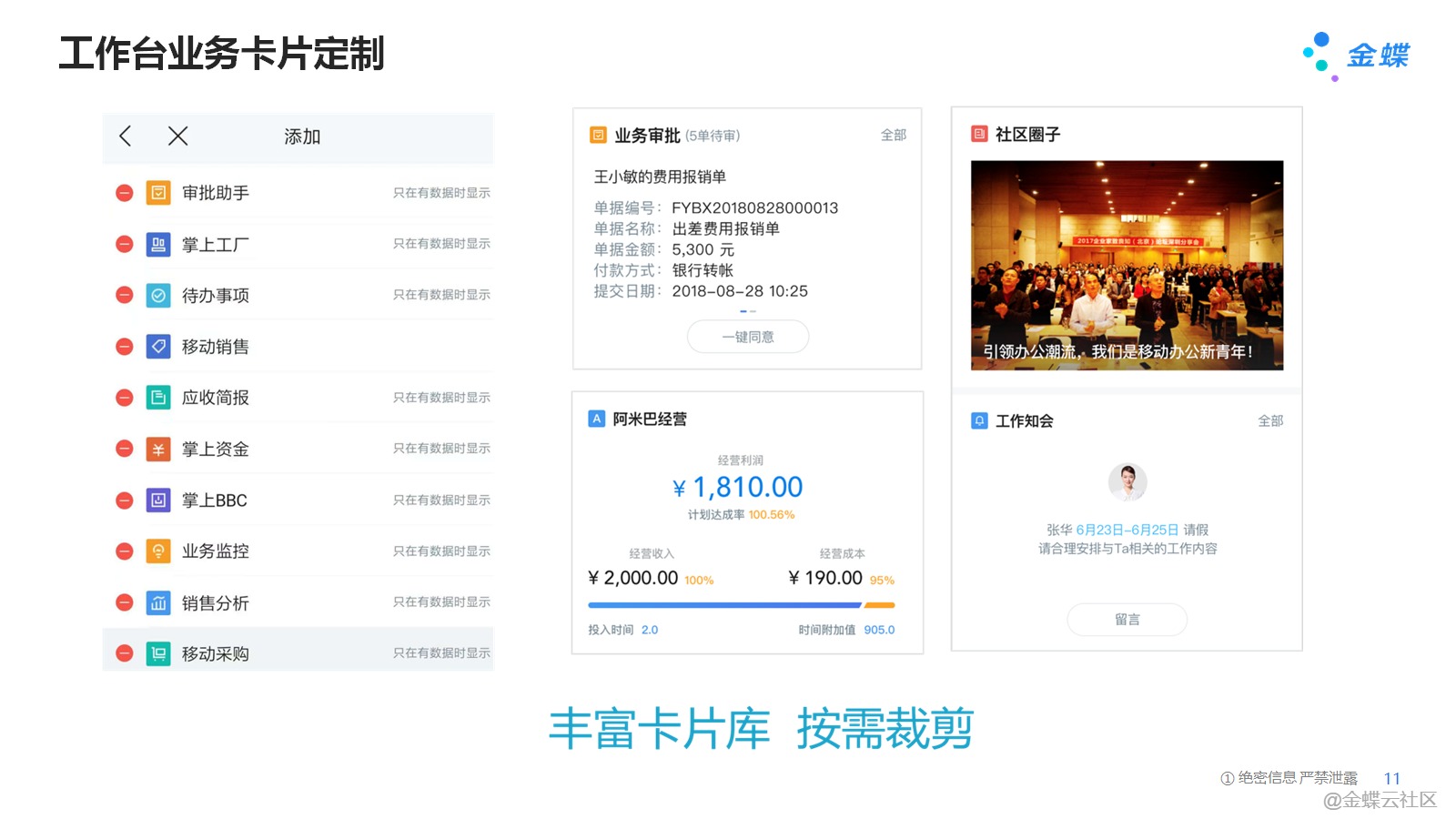The height and width of the screenshot is (819, 1456).
Task: Click the back arrow in the 添加 header
Action: tap(126, 136)
